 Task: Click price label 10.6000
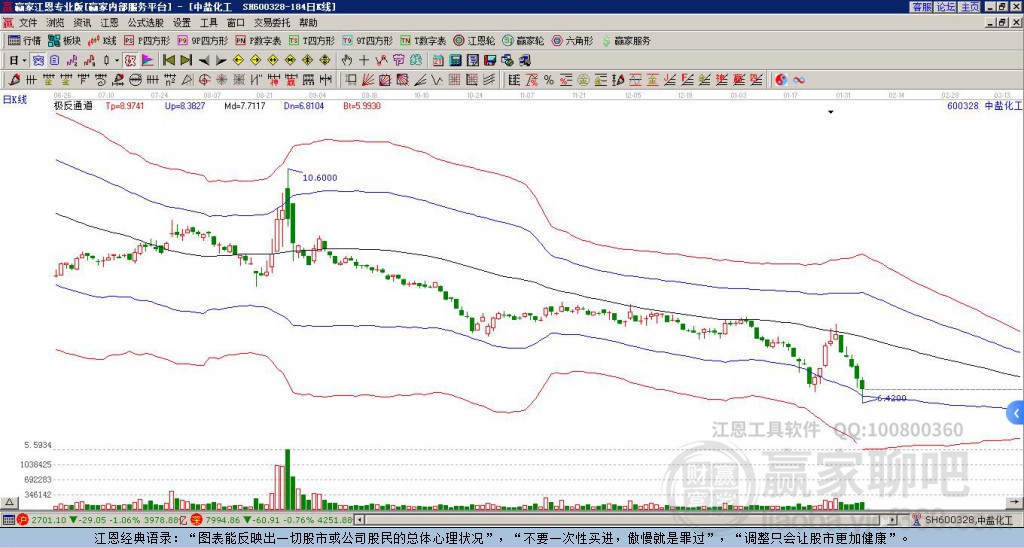[320, 178]
